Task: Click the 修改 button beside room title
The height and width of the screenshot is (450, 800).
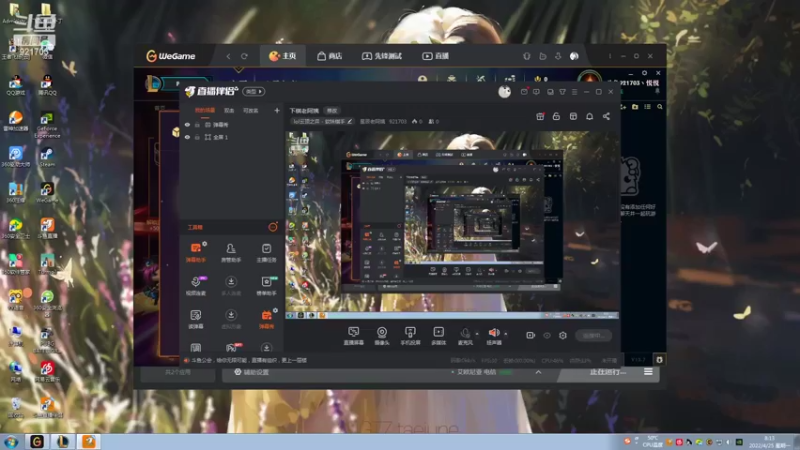Action: click(332, 111)
